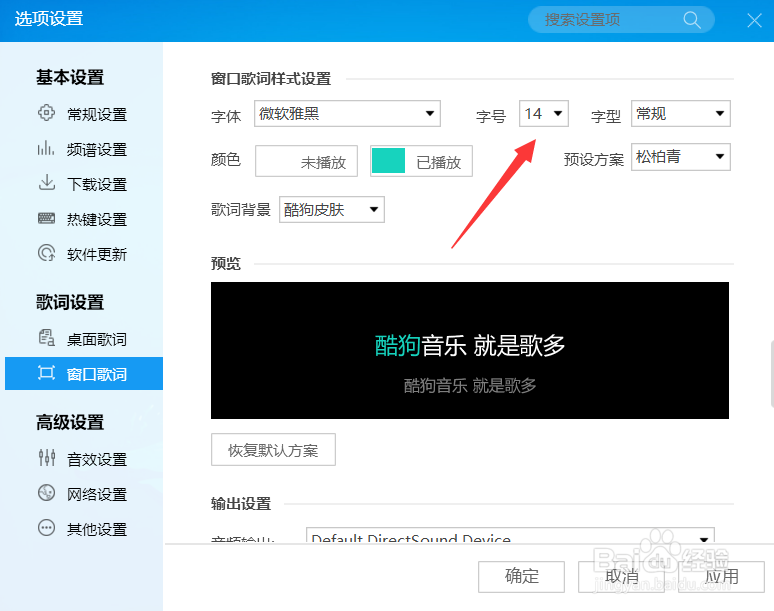Open the 字体 font dropdown
The image size is (774, 611).
[x=347, y=114]
